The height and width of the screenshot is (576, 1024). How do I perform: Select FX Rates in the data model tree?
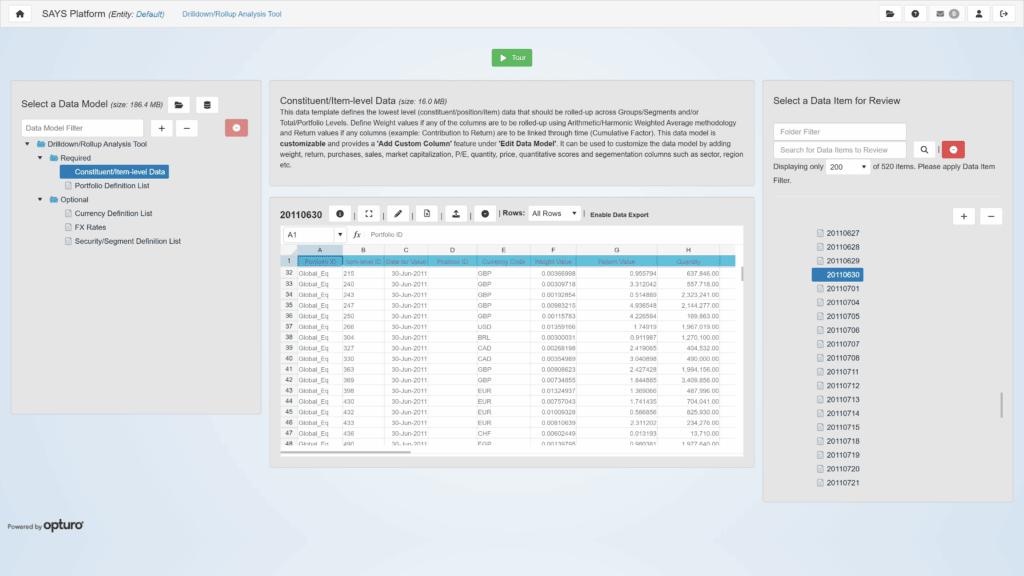(x=91, y=227)
